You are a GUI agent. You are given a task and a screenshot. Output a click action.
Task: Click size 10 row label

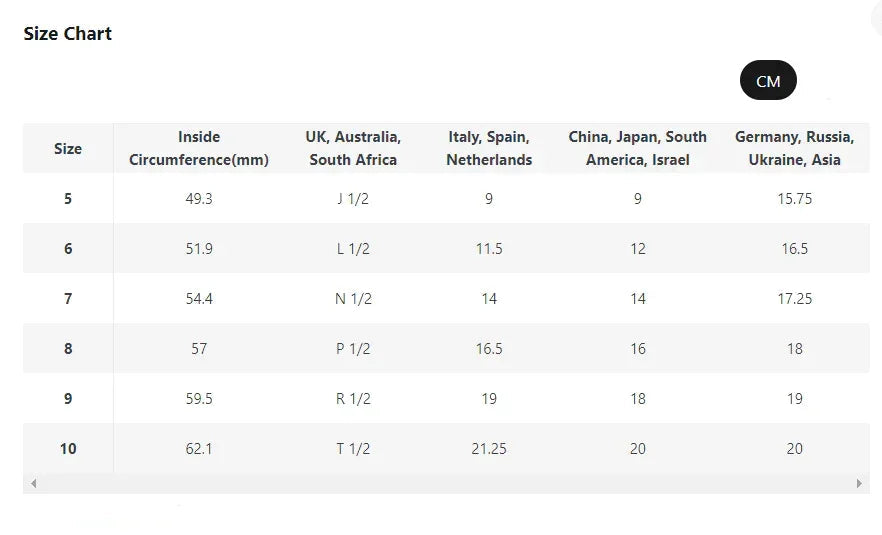[x=68, y=449]
